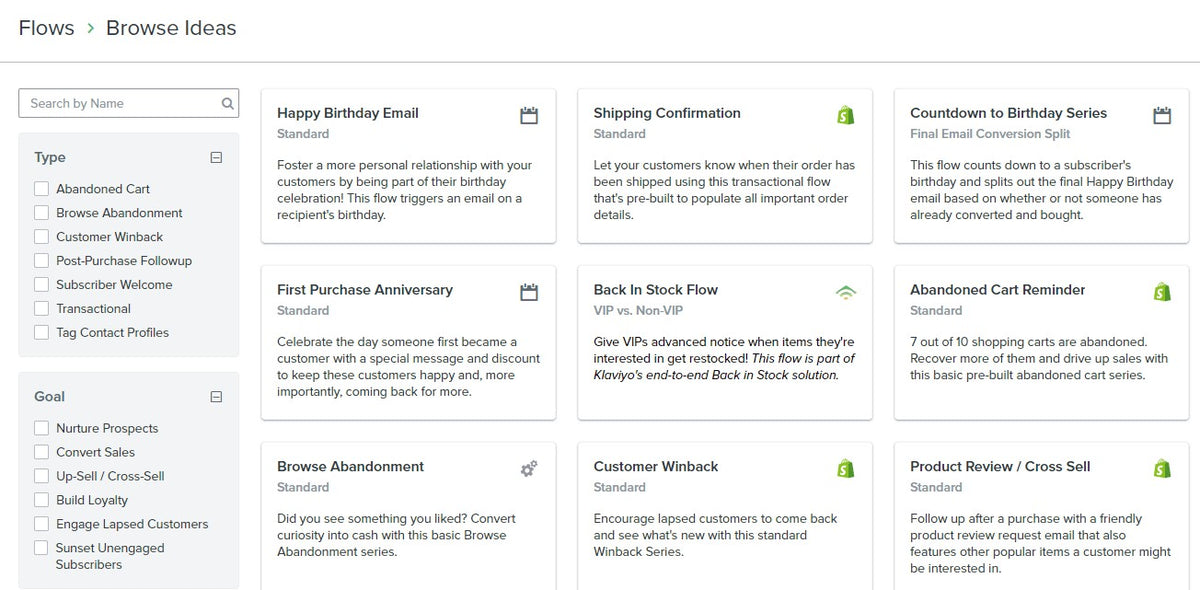This screenshot has height=590, width=1200.
Task: Click the gears icon on Browse Abandonment card
Action: 529,469
